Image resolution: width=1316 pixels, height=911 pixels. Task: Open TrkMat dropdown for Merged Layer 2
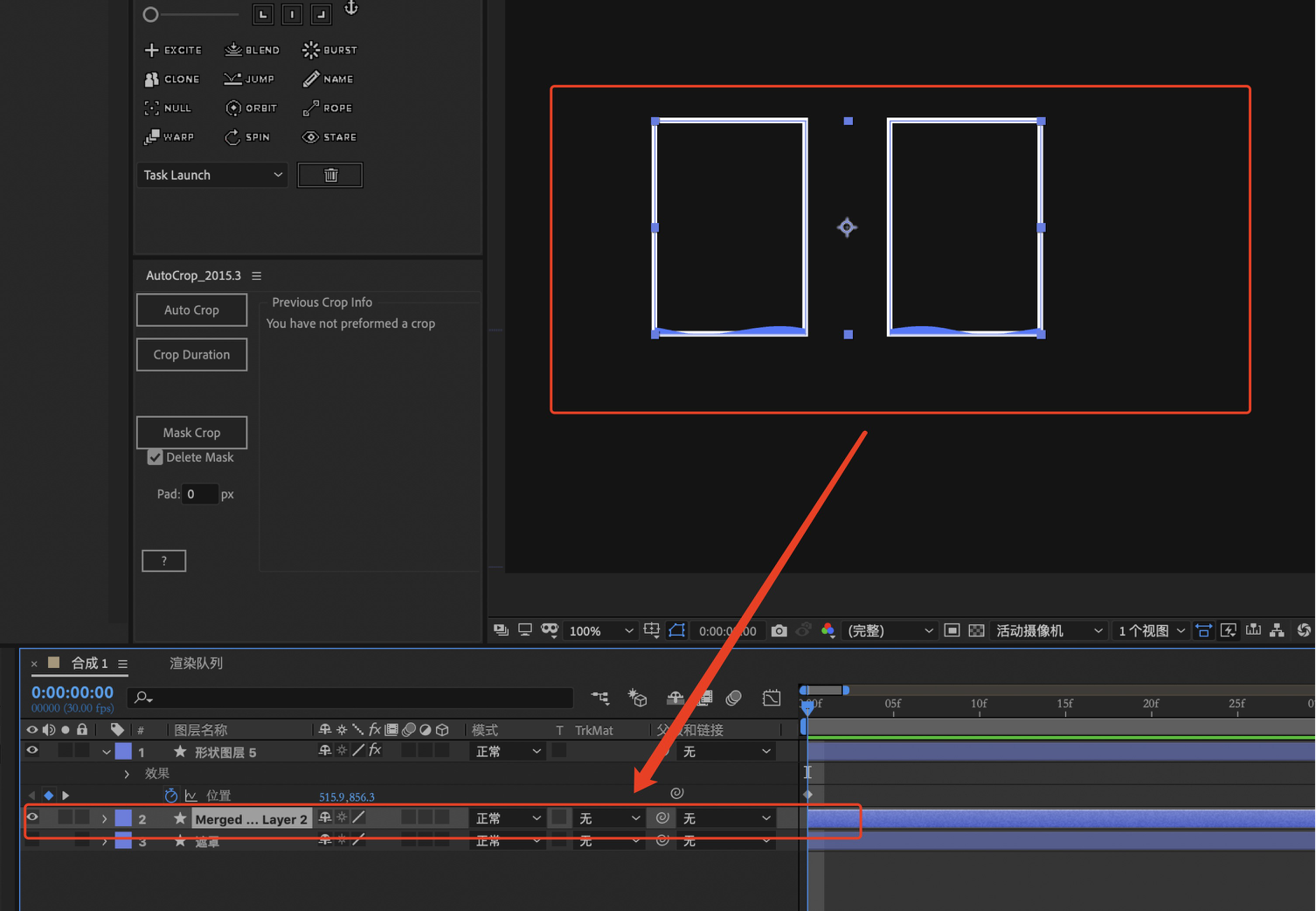point(609,818)
